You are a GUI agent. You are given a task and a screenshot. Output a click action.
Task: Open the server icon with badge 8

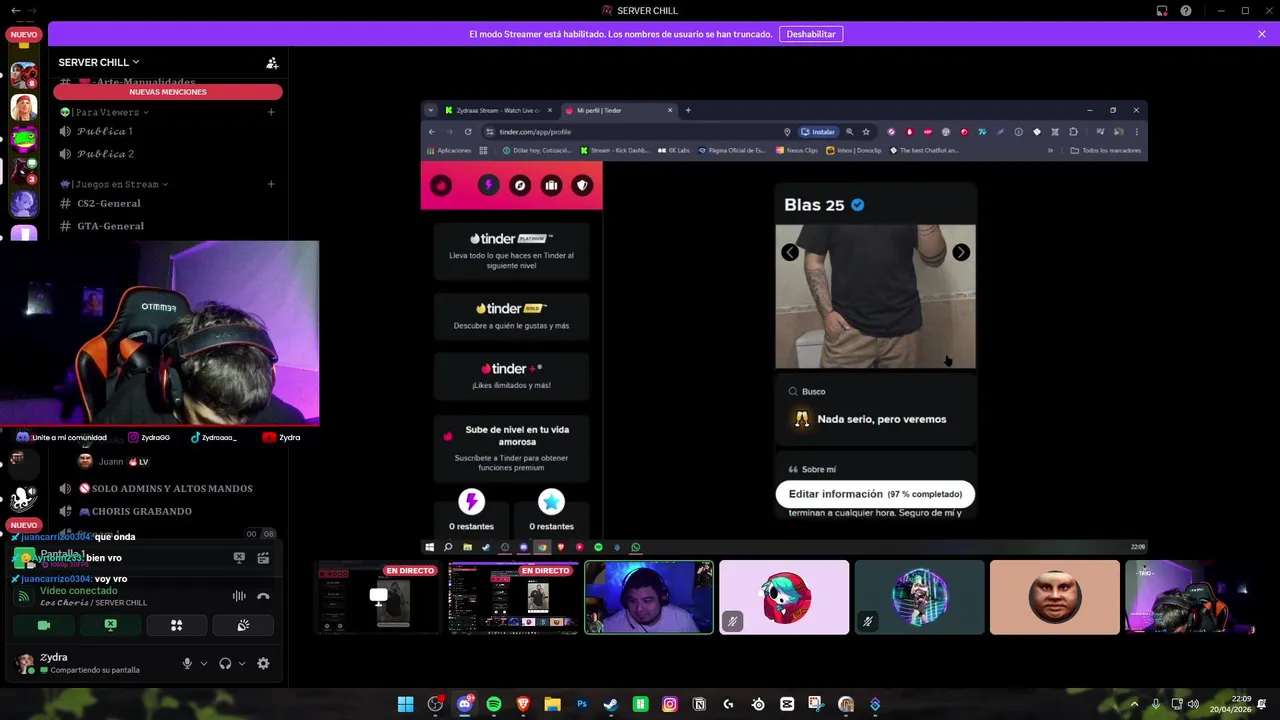point(24,74)
